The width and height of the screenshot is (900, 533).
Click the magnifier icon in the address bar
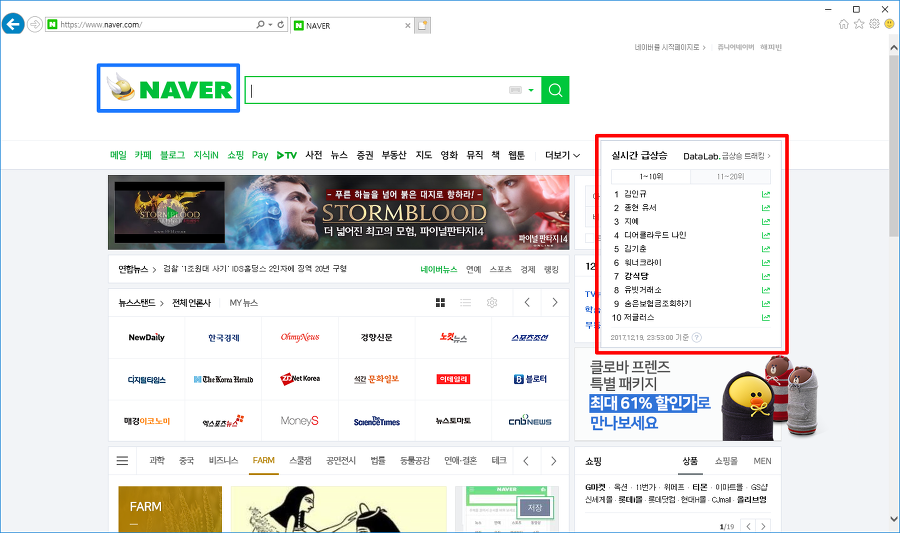pyautogui.click(x=261, y=25)
